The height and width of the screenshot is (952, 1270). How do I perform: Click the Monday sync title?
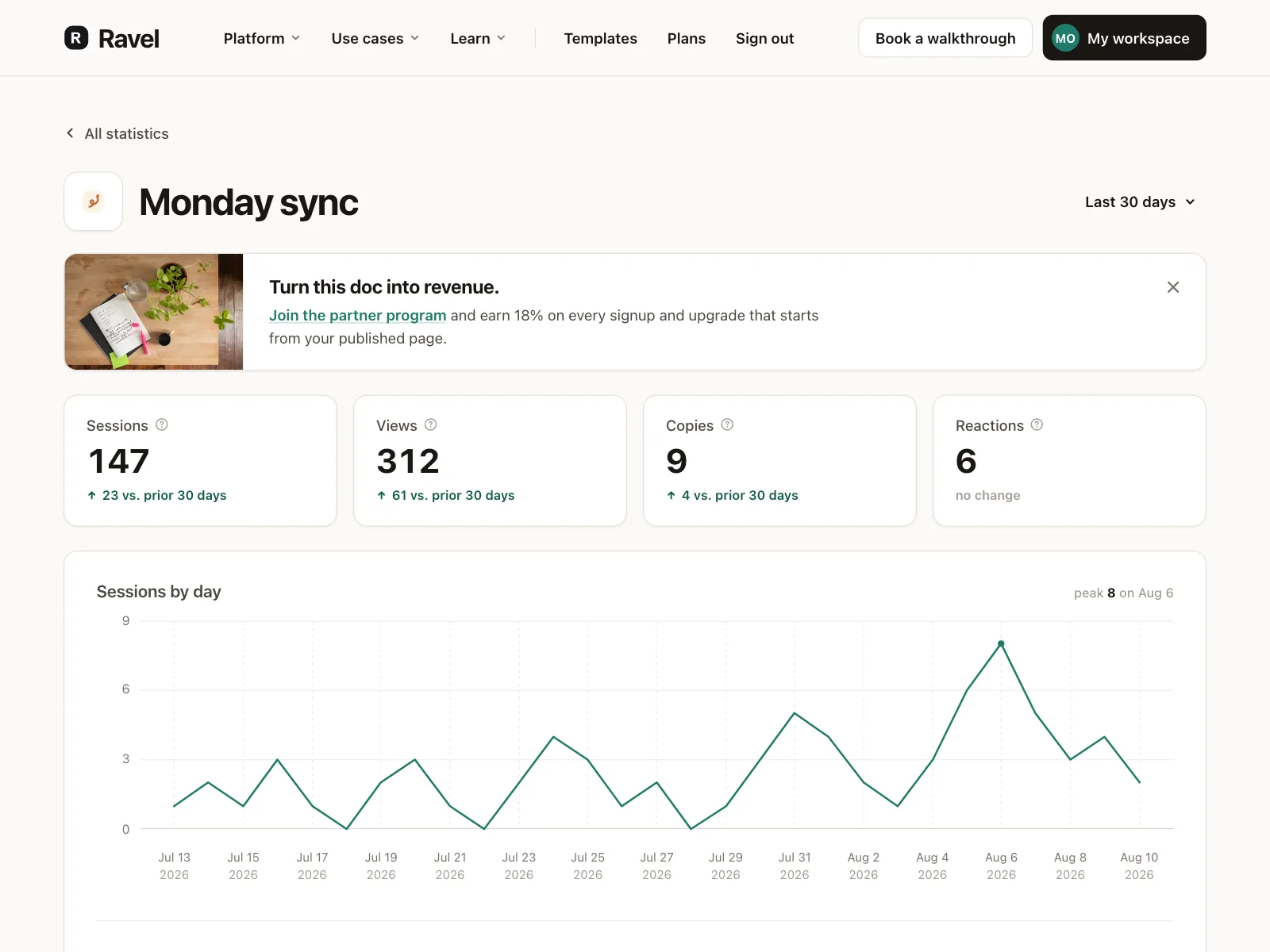coord(248,202)
